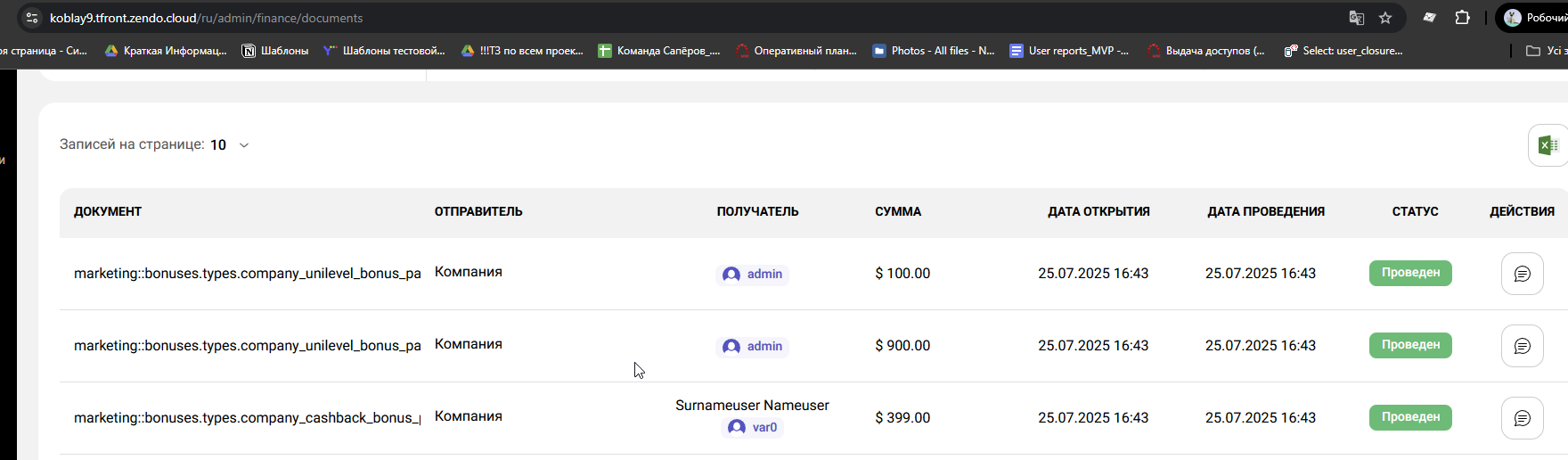Open the var0 recipient link
Image resolution: width=1568 pixels, height=460 pixels.
[x=753, y=427]
